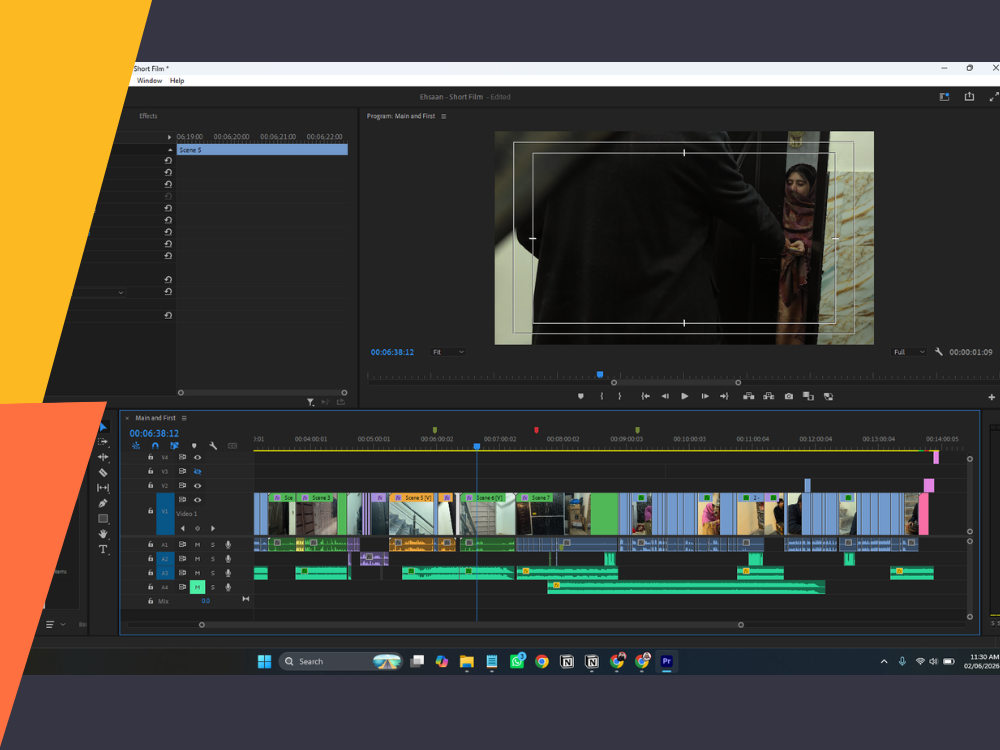The height and width of the screenshot is (750, 1000).
Task: Step forward one frame
Action: tap(705, 396)
